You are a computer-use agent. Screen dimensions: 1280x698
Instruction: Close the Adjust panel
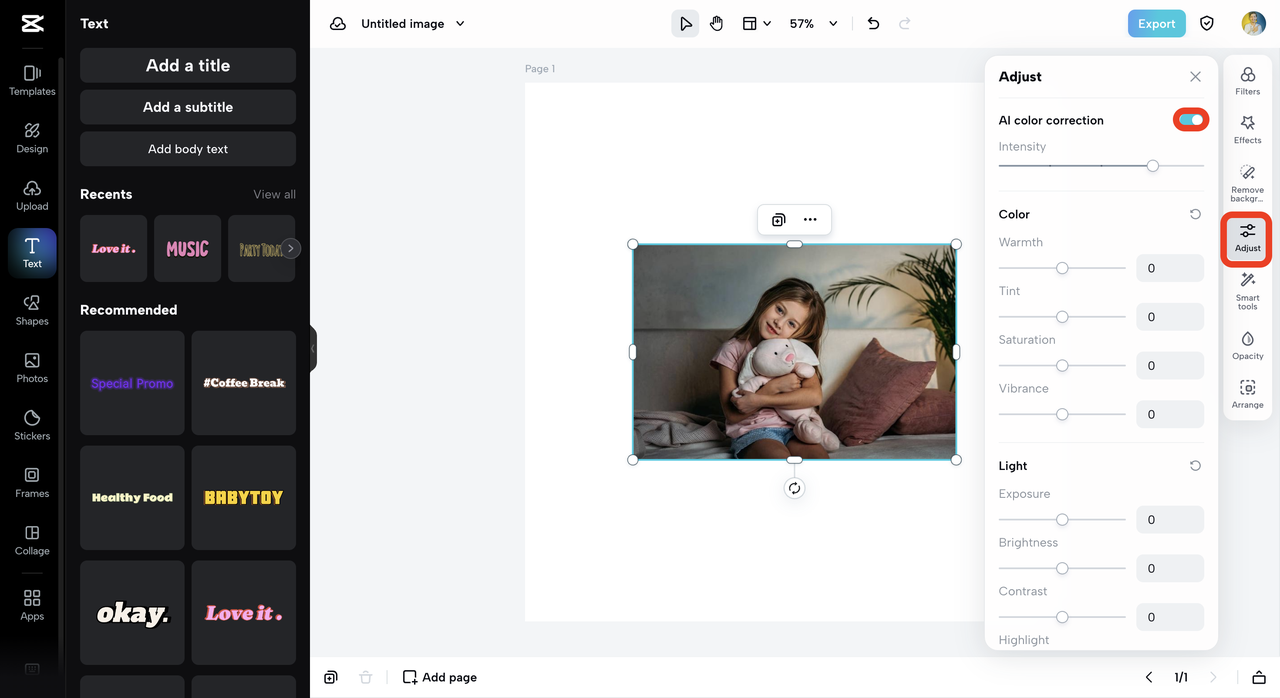coord(1195,77)
